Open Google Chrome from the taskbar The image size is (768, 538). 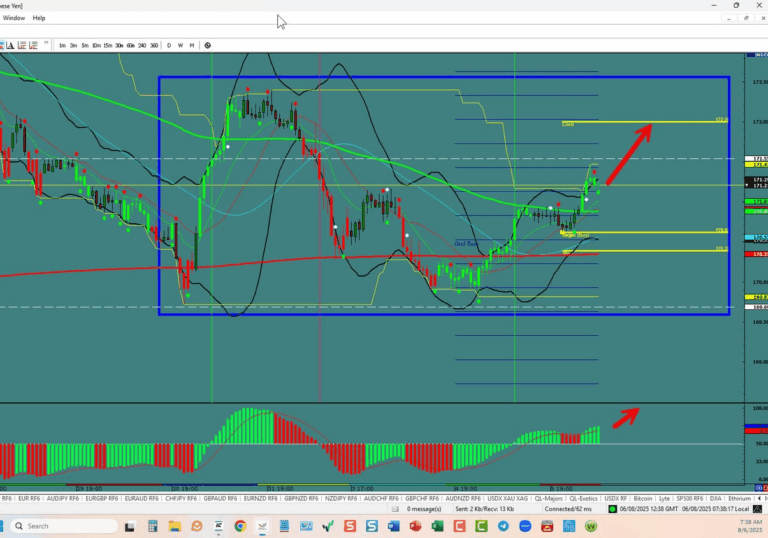point(240,526)
